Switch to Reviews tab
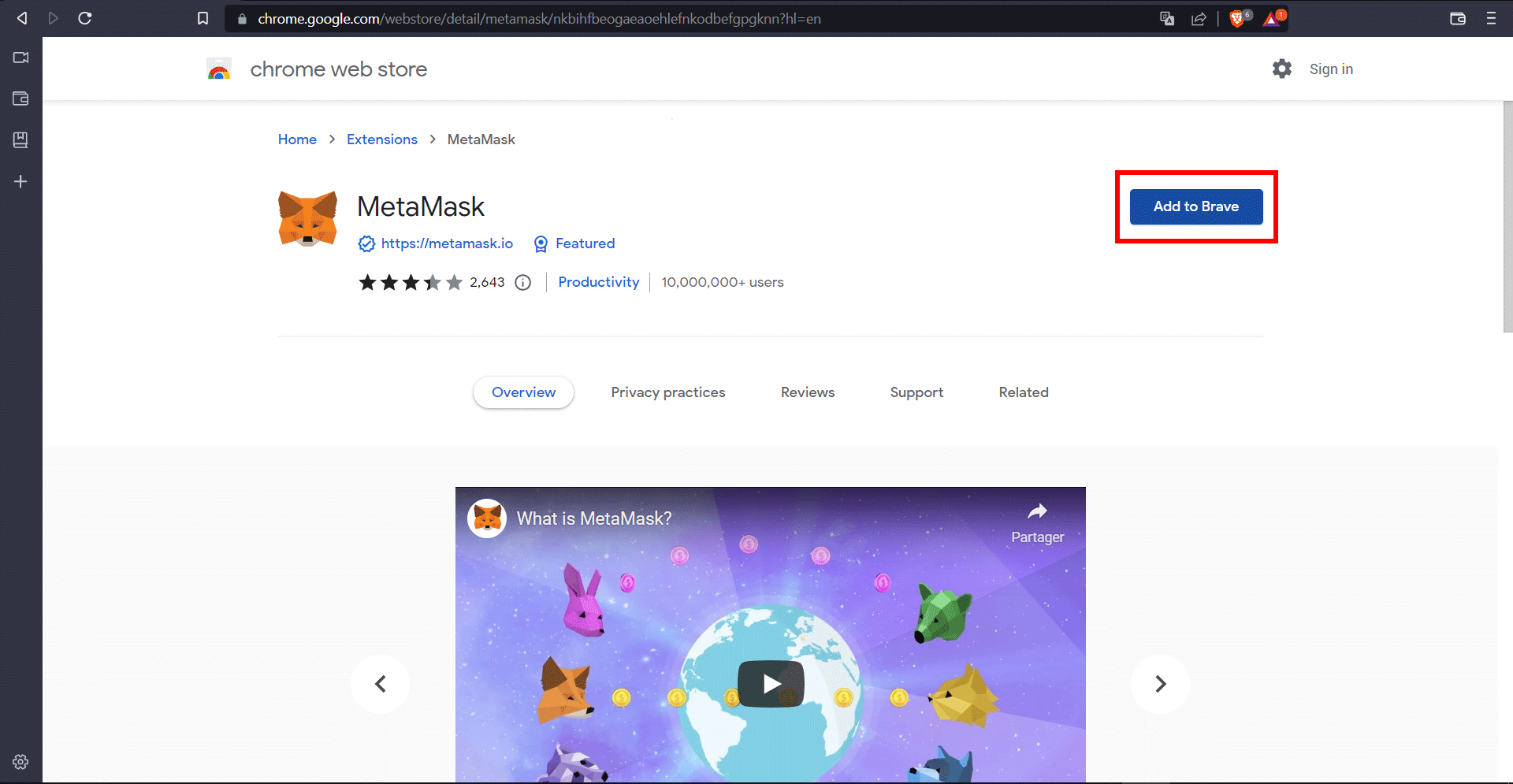This screenshot has width=1513, height=784. tap(808, 392)
